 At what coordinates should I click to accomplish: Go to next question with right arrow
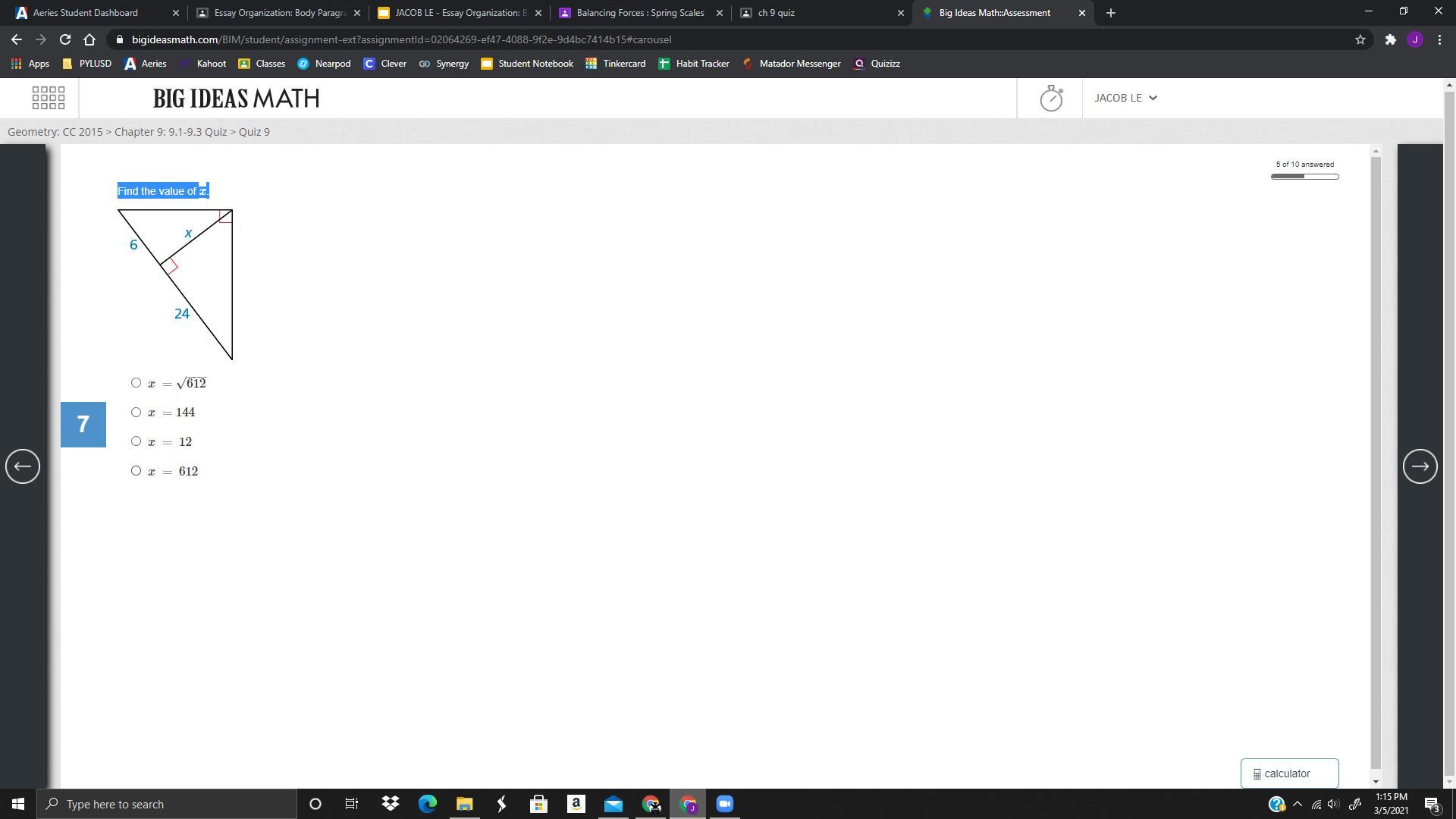(x=1420, y=466)
